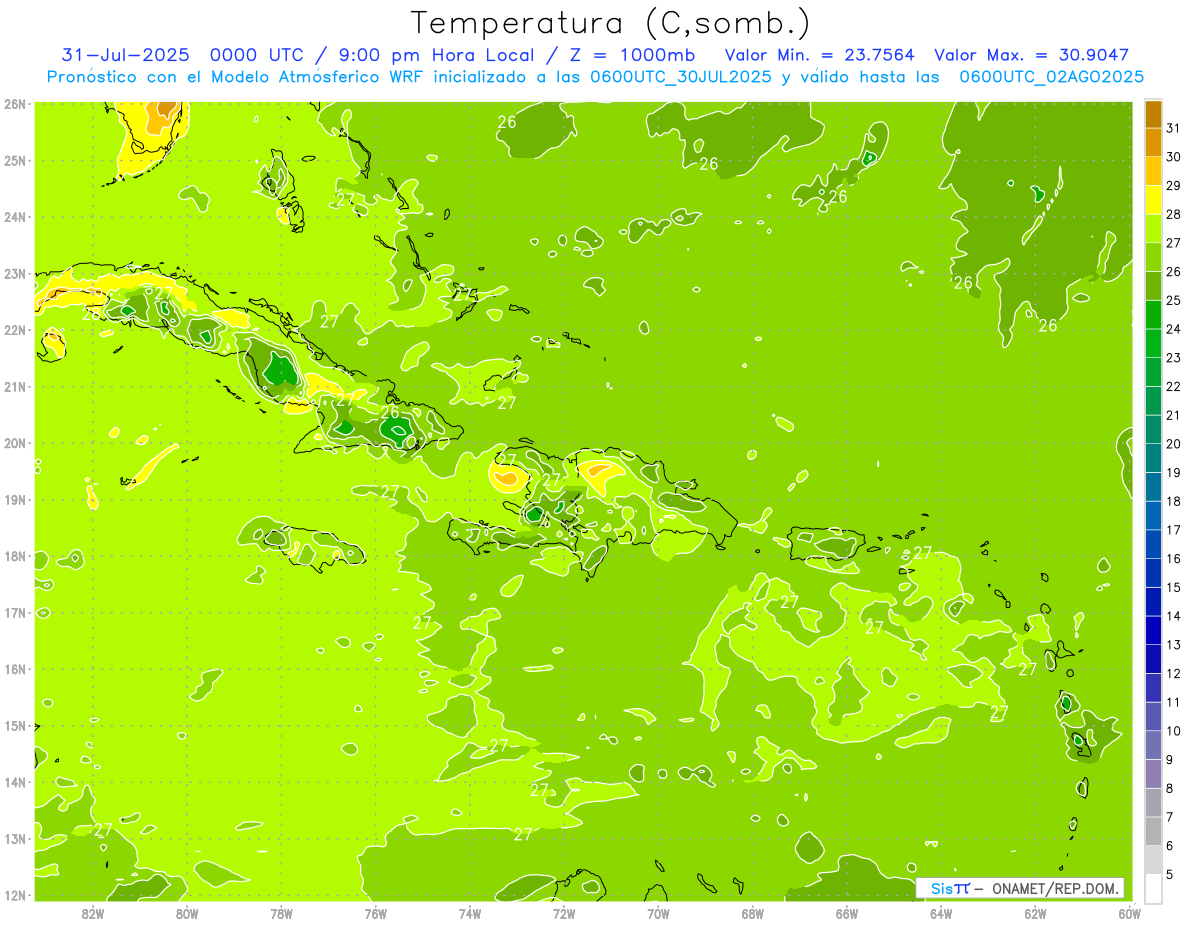This screenshot has width=1200, height=927.
Task: Pick the purple swatch between 9 and 10
Action: [x=1153, y=745]
